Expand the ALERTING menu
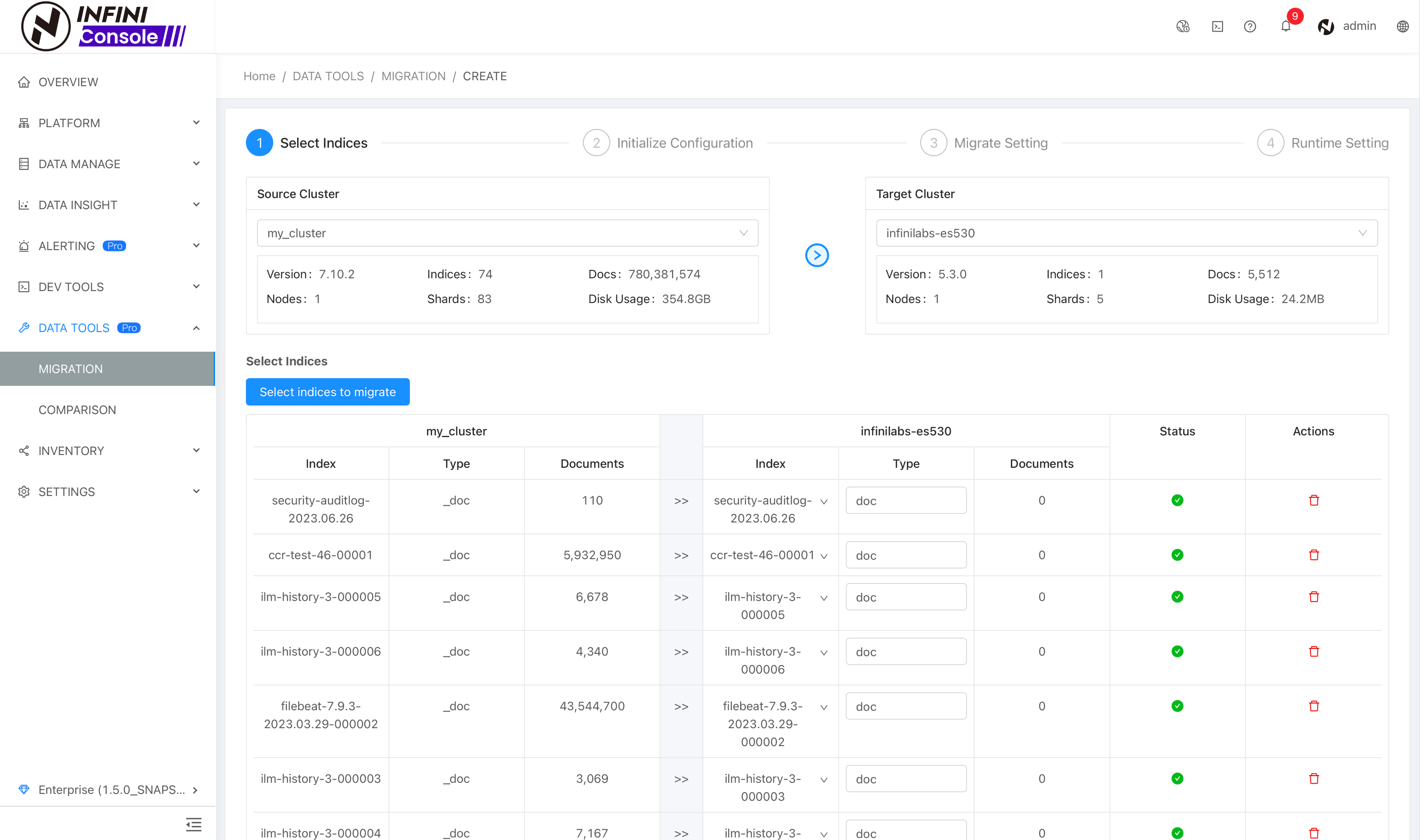1420x840 pixels. click(x=108, y=246)
